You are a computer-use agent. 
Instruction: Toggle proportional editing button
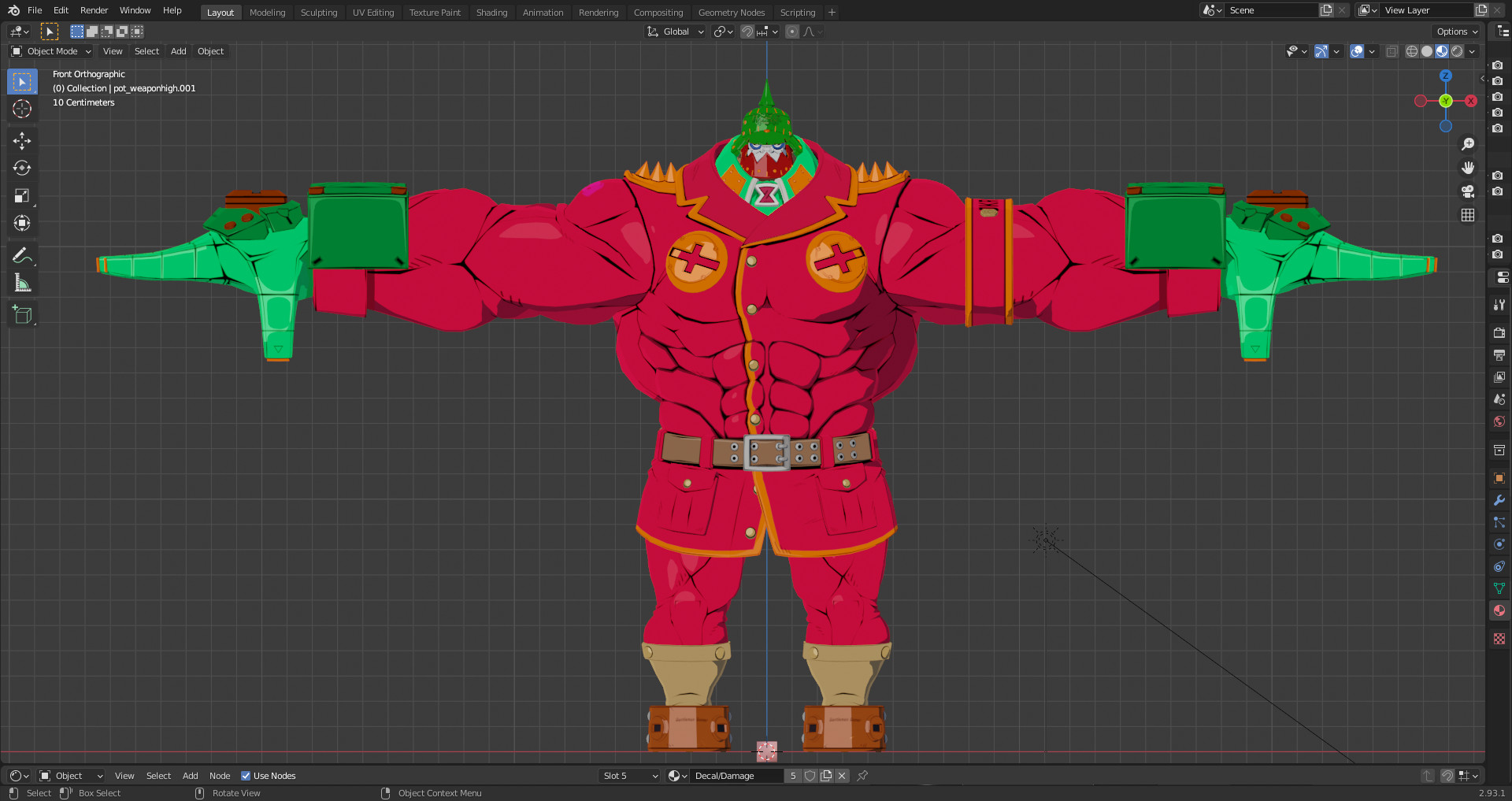pos(792,32)
